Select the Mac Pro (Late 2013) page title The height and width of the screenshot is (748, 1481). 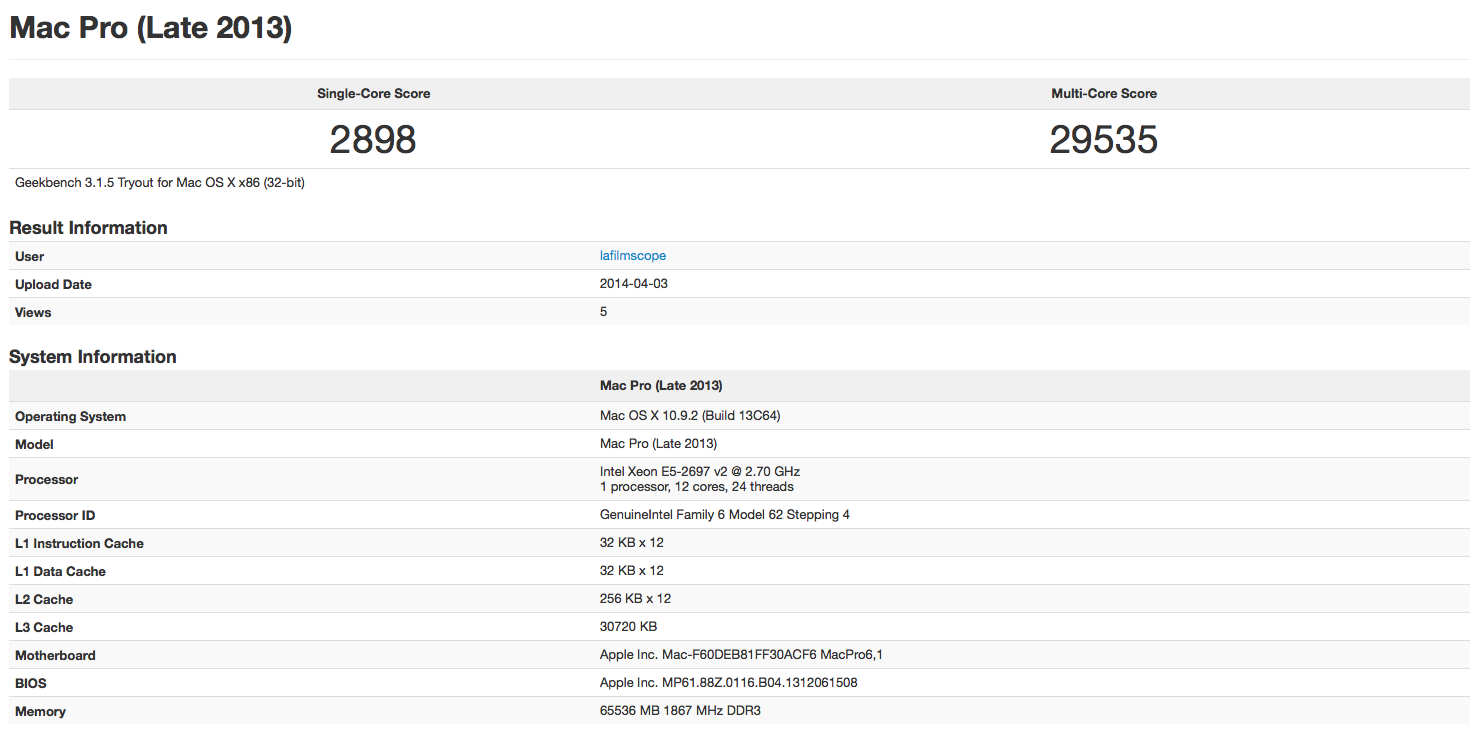tap(151, 28)
